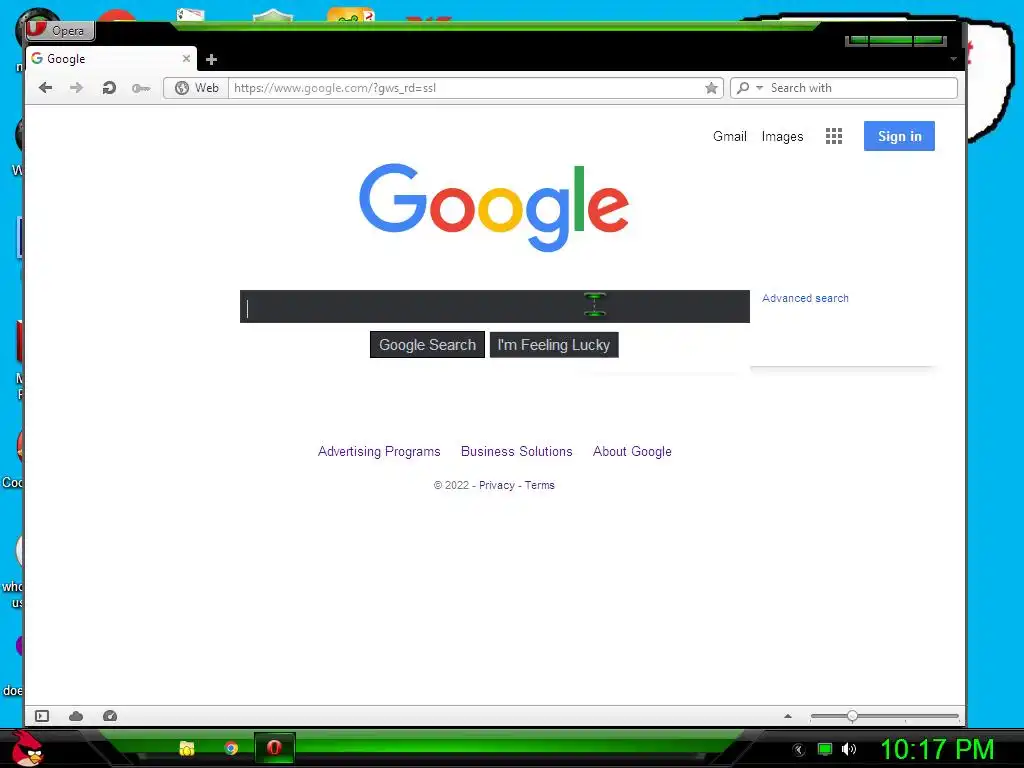Go forward to next page
1024x768 pixels.
pyautogui.click(x=76, y=88)
